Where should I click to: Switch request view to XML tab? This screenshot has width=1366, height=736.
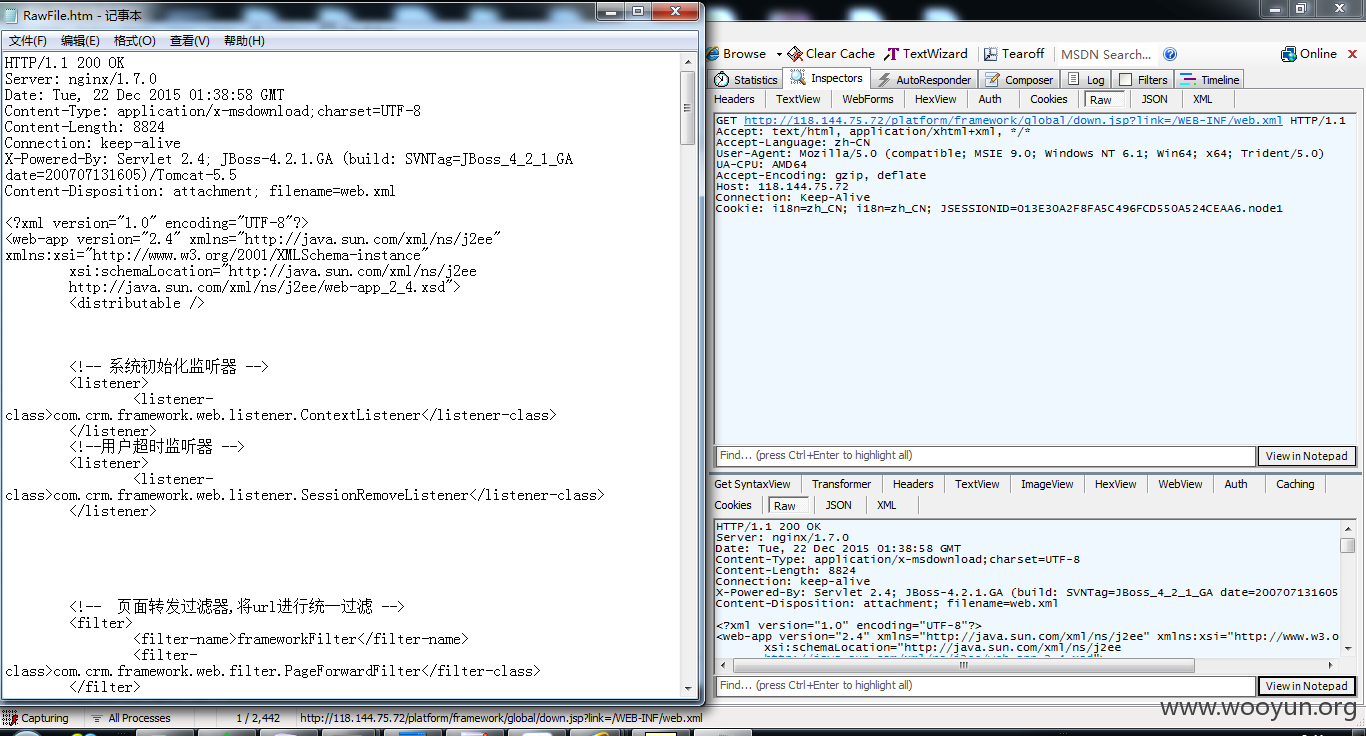pyautogui.click(x=1203, y=99)
